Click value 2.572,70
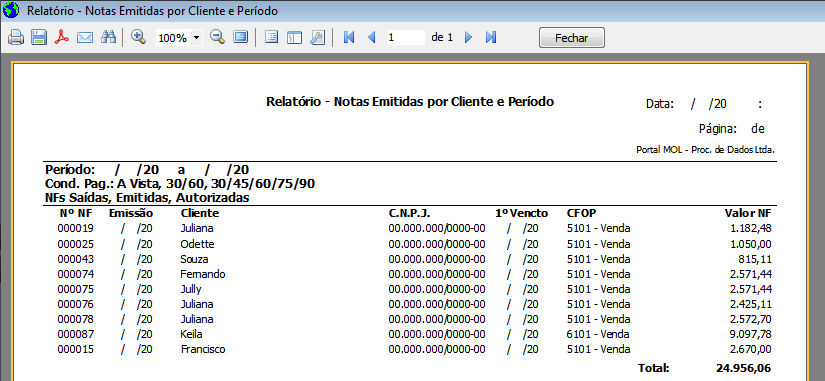 (751, 319)
